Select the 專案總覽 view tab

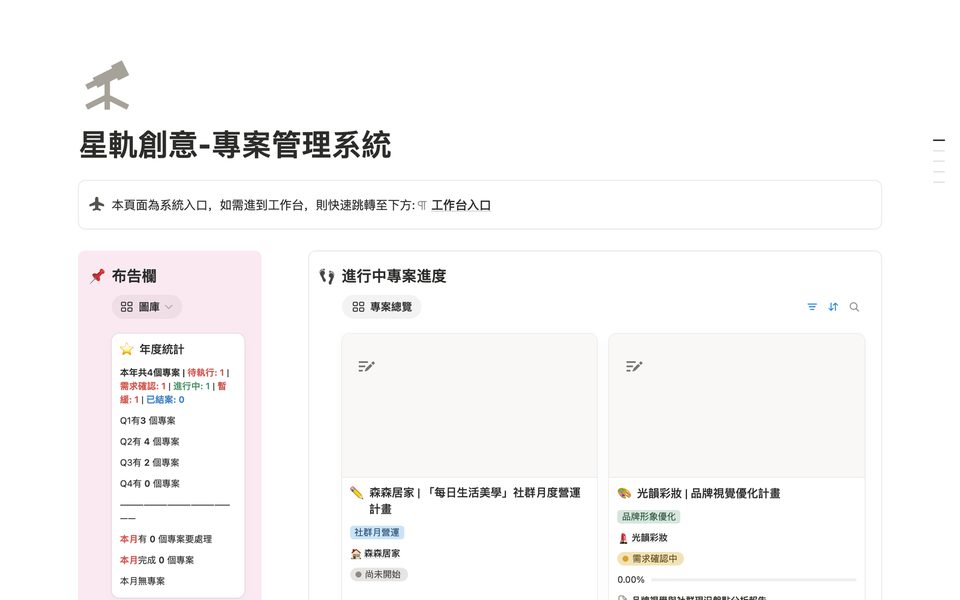pos(382,307)
